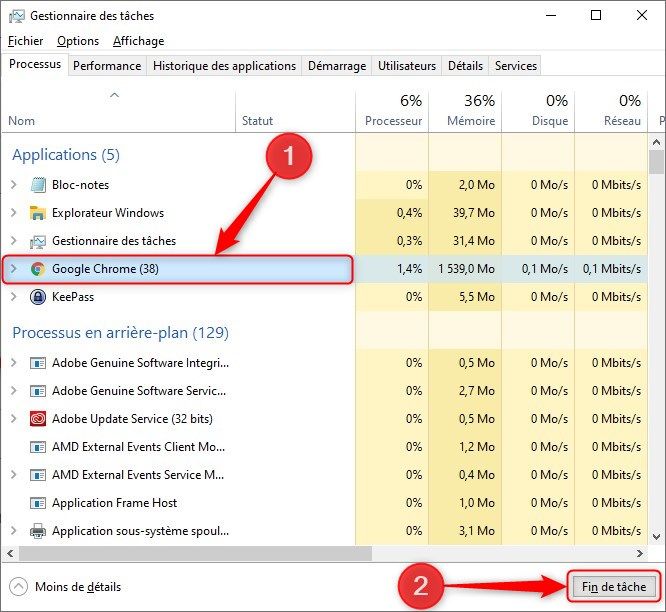Click the 1 539,0 Mo memory cell
The image size is (666, 612).
point(466,269)
